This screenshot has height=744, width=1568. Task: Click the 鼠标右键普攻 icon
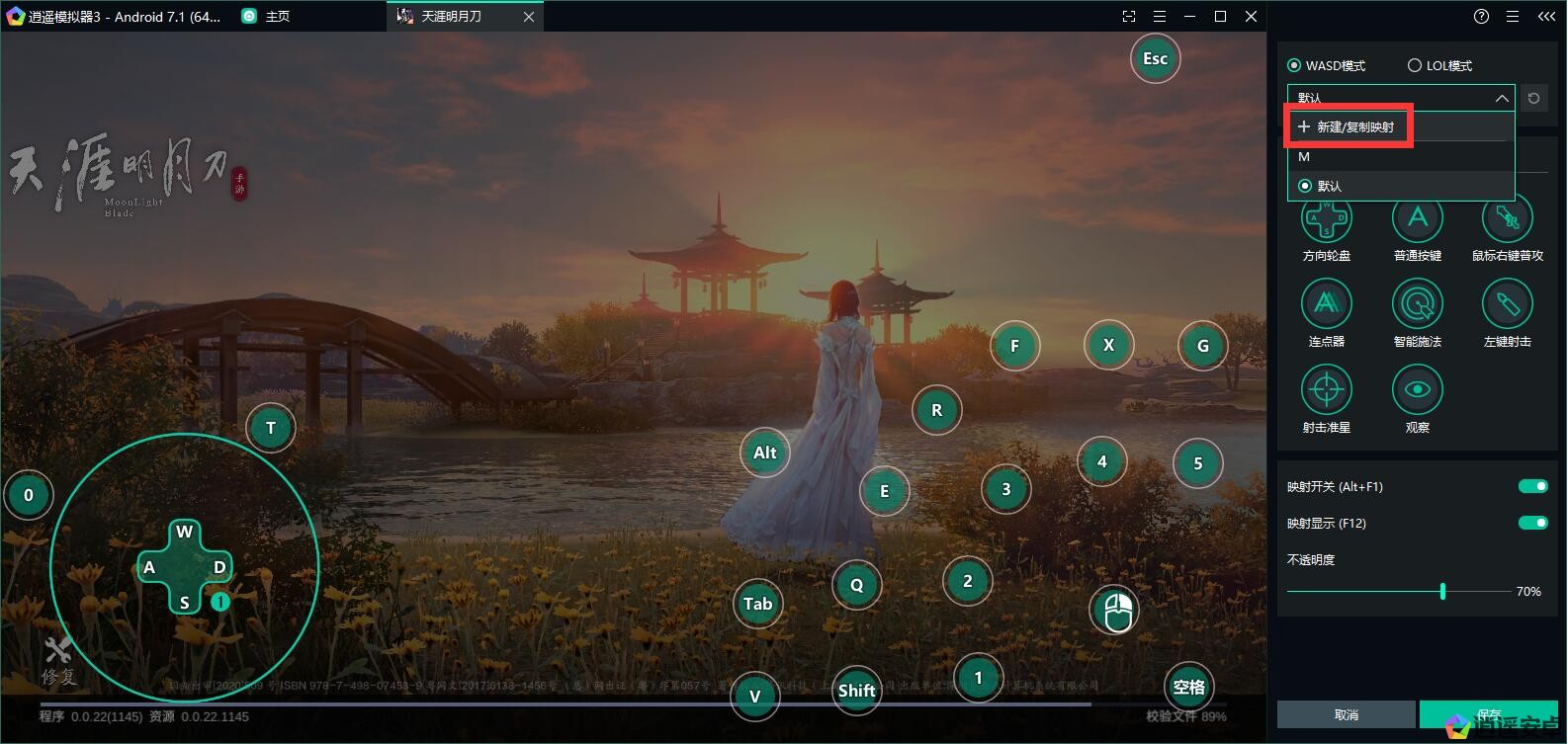click(x=1507, y=219)
